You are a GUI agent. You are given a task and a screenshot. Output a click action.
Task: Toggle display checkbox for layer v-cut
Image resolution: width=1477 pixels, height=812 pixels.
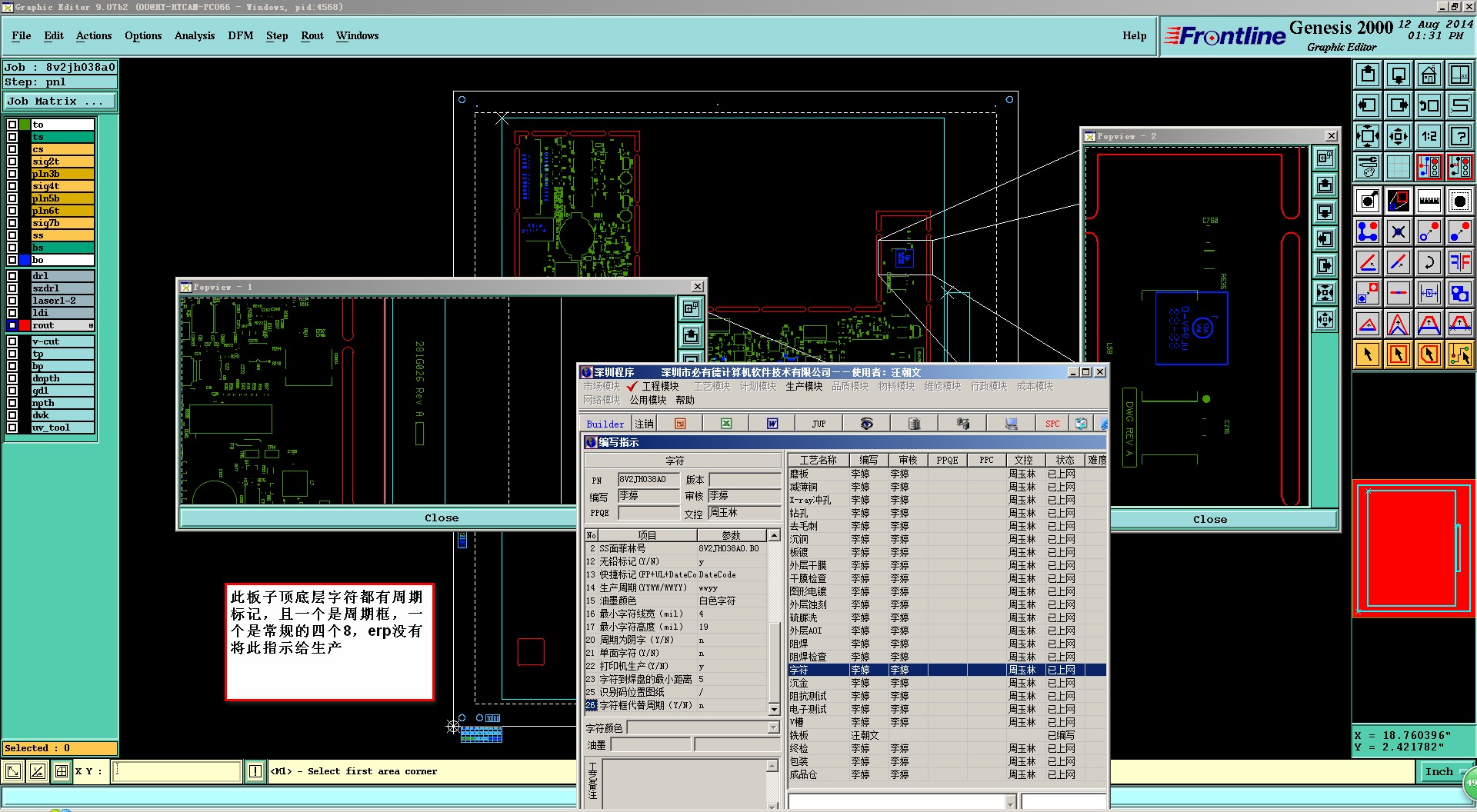[x=12, y=341]
